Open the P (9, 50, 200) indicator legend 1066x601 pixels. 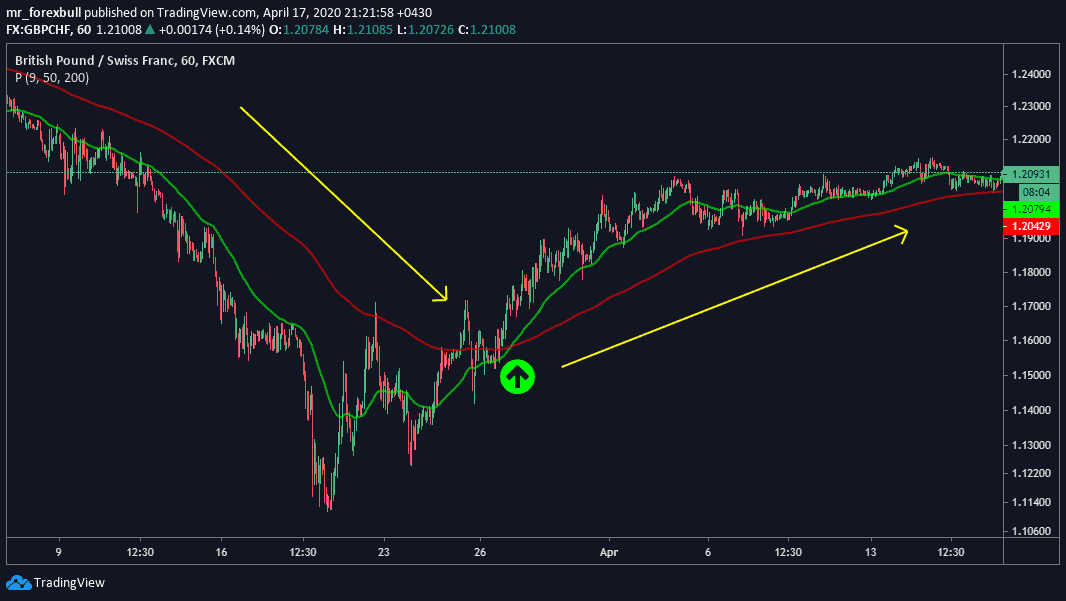[x=50, y=77]
